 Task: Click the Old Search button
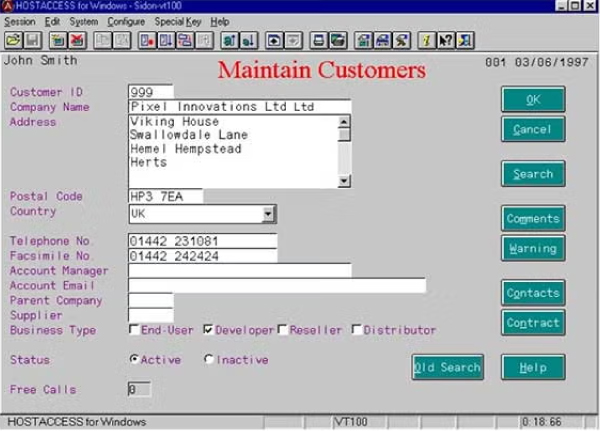pyautogui.click(x=447, y=367)
